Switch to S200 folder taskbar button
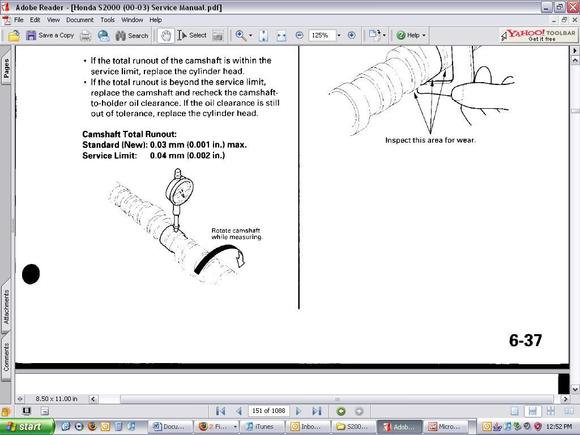 click(353, 427)
